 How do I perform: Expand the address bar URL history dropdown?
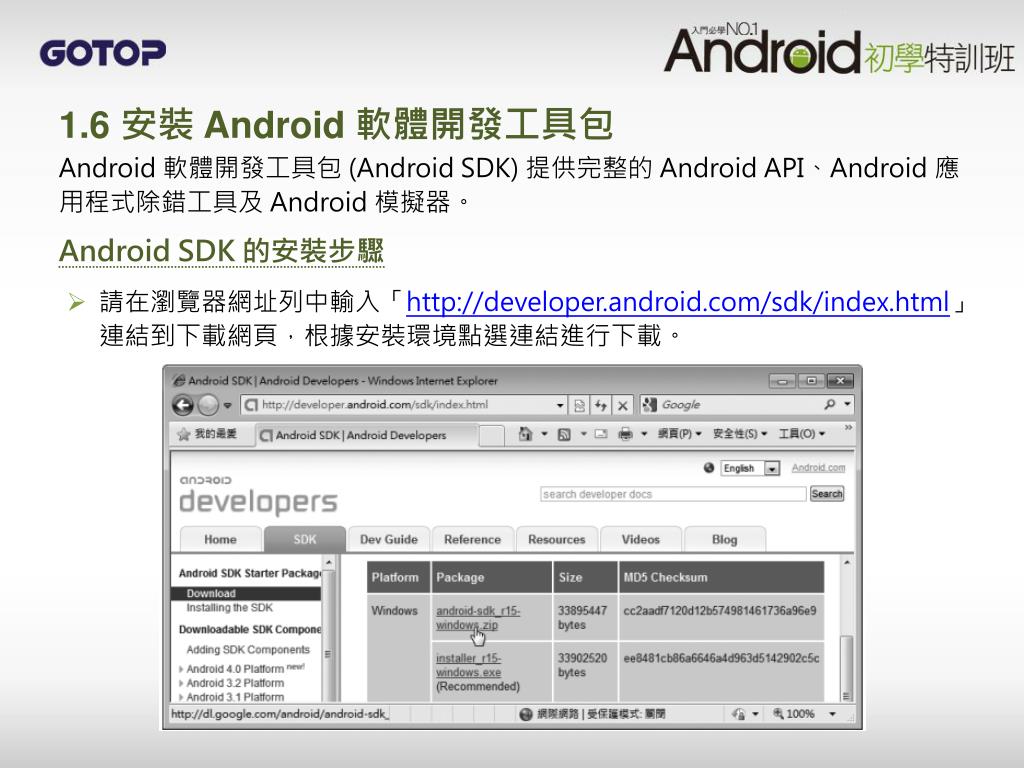pyautogui.click(x=560, y=406)
